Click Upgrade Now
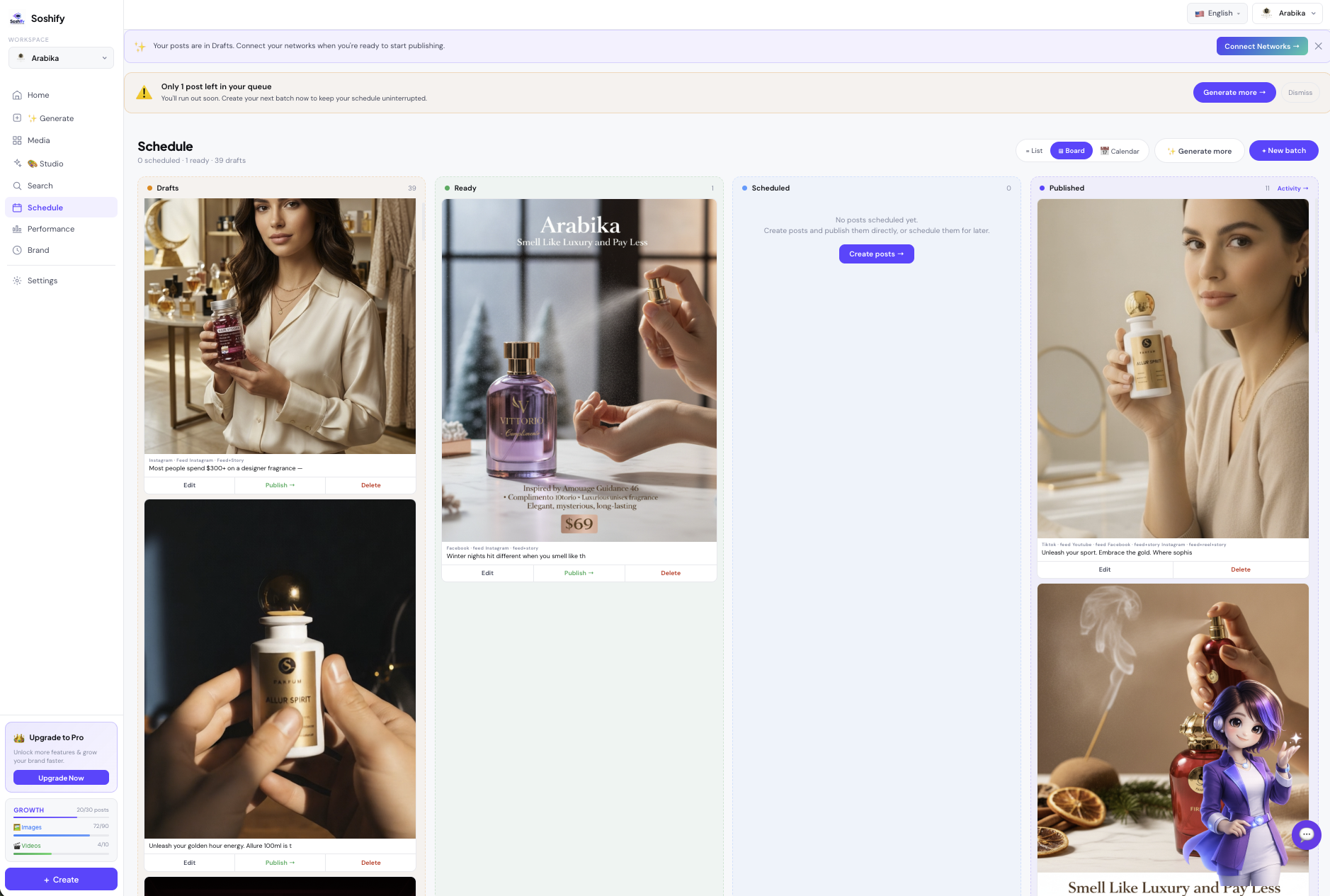 (x=61, y=778)
